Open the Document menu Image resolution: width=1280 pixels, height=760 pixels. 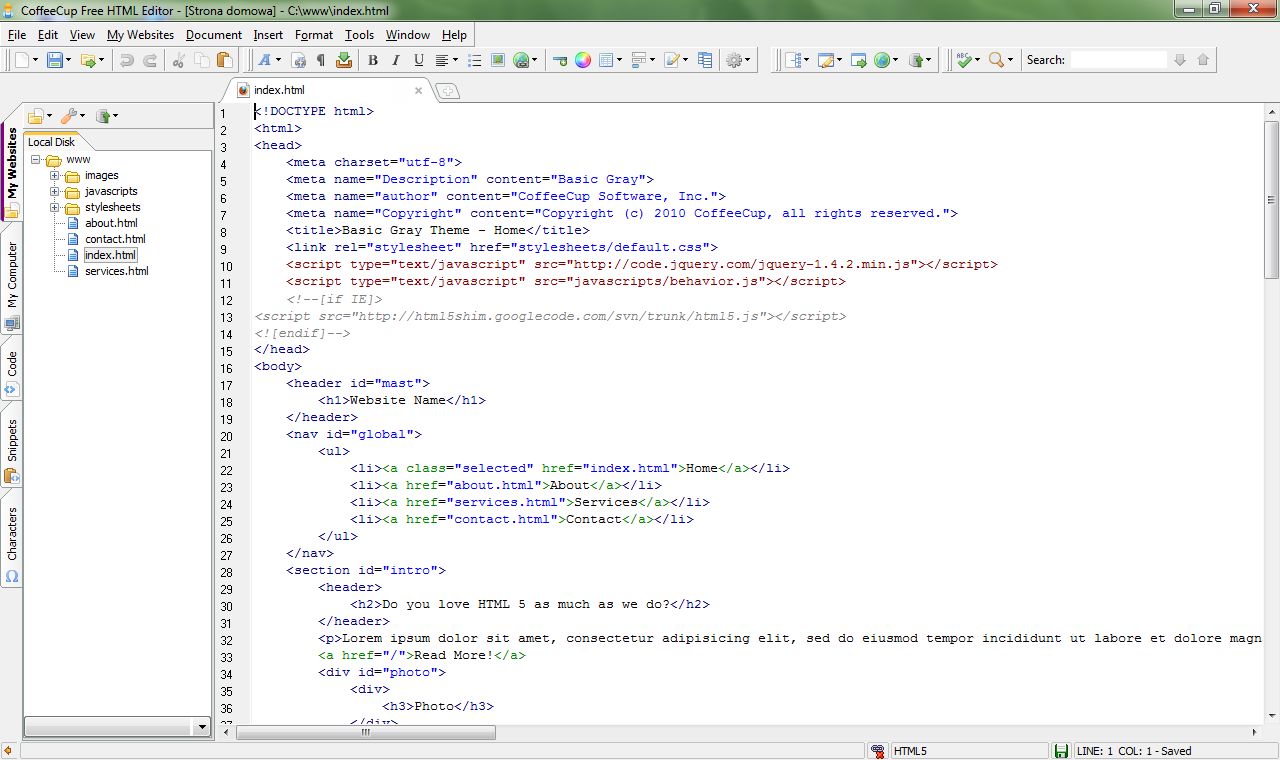click(x=214, y=34)
